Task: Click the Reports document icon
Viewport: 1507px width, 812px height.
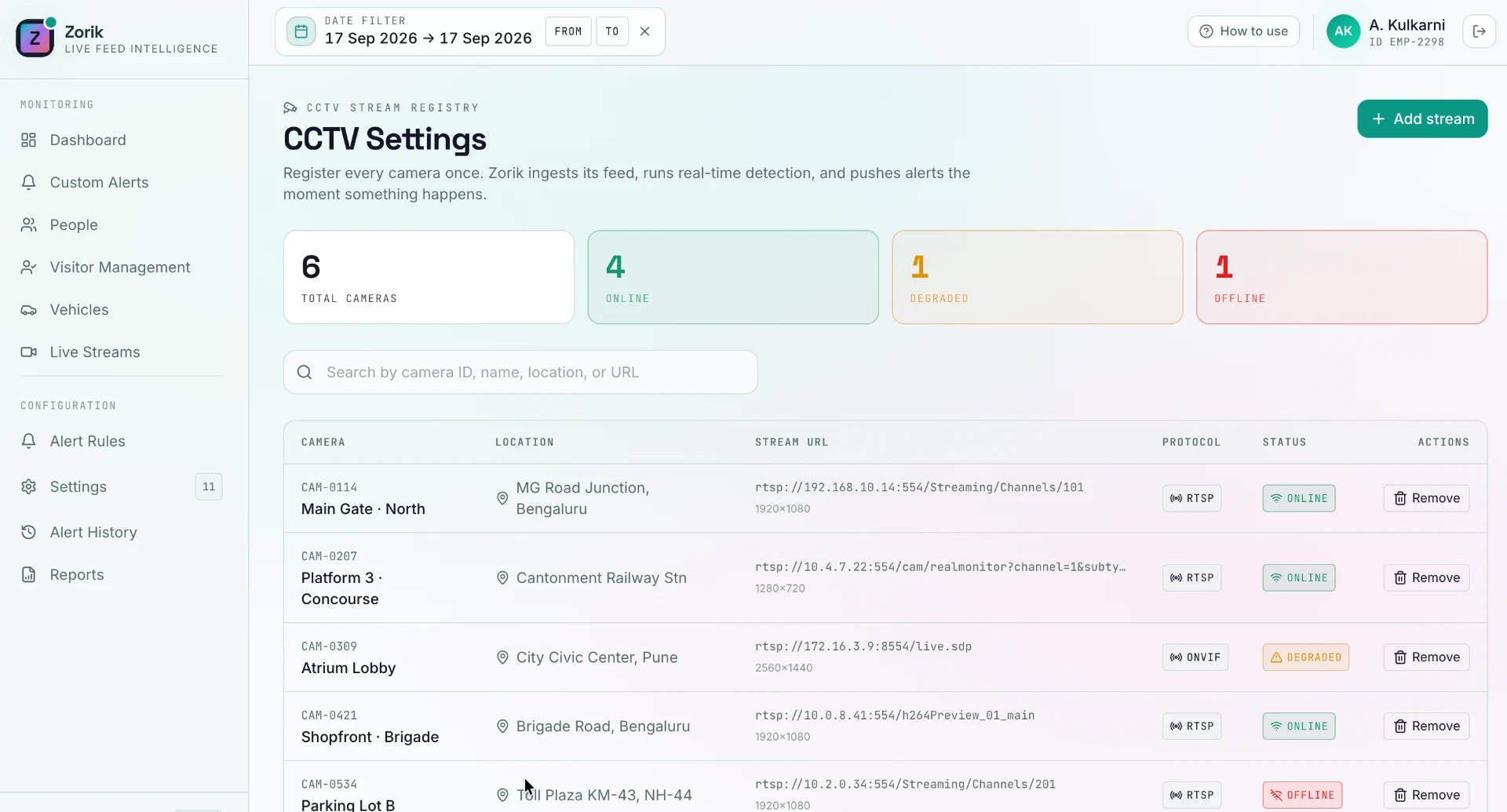Action: pyautogui.click(x=29, y=574)
